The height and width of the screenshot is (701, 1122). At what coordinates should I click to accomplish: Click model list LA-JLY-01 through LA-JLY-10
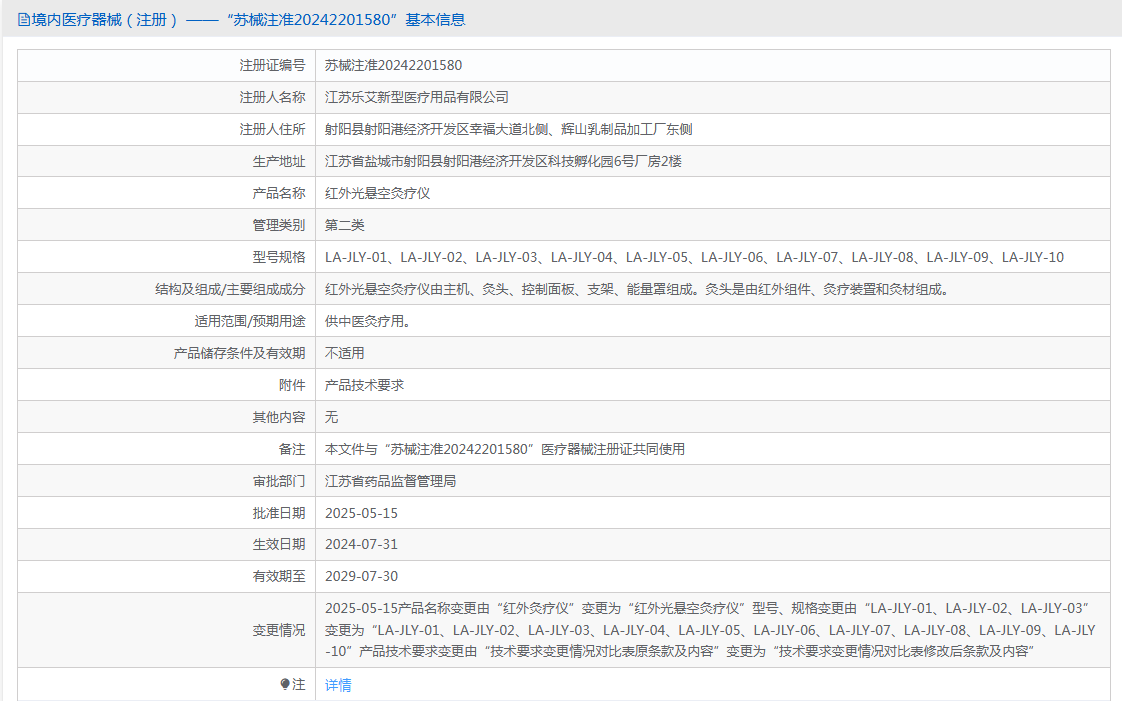pos(694,258)
